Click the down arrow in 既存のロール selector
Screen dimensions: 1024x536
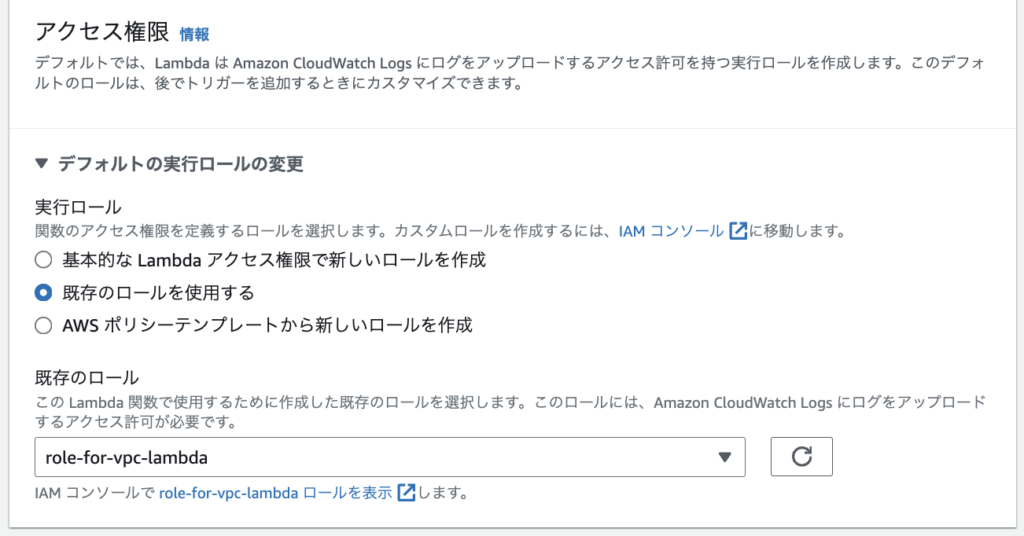tap(725, 458)
